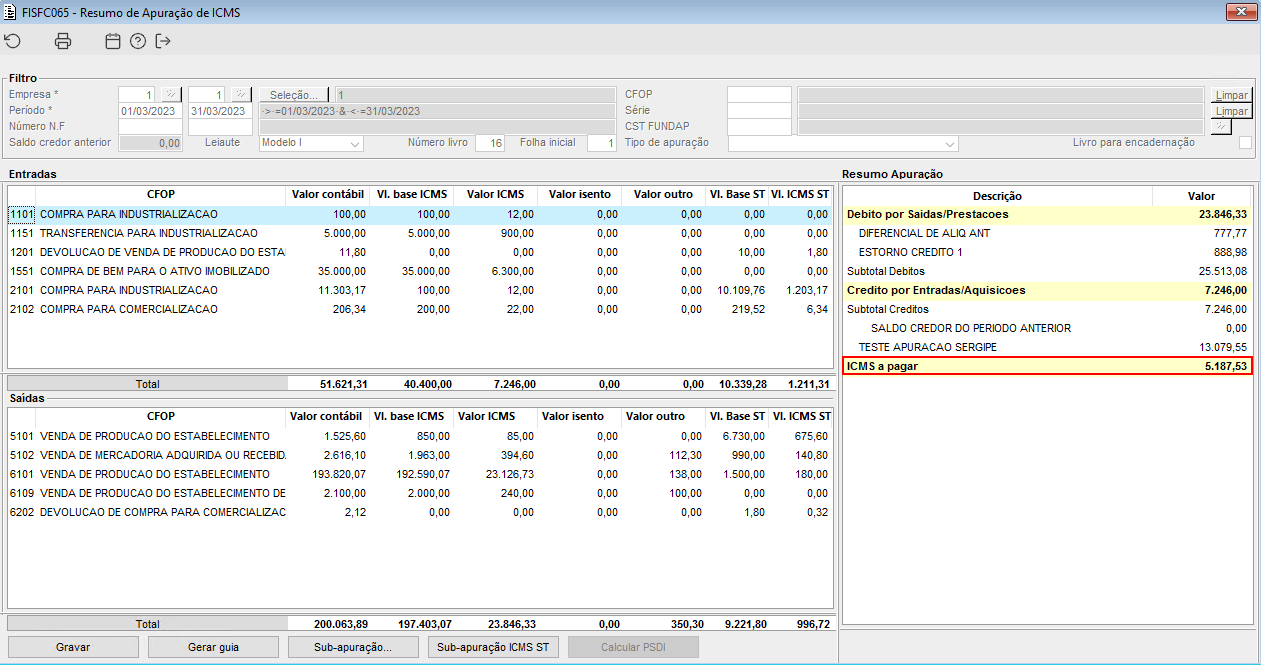Click the CST FUNDAP lookup button
1261x665 pixels.
tap(1221, 127)
